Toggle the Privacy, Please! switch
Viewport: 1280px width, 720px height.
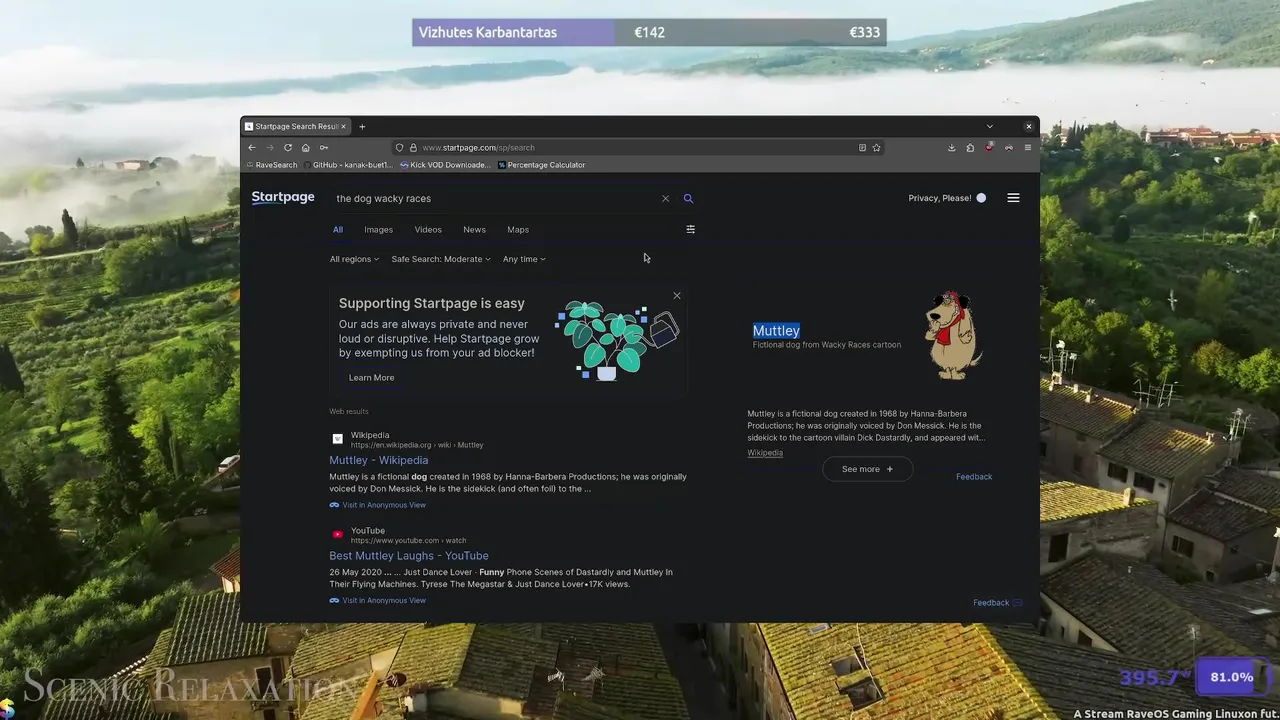point(981,198)
